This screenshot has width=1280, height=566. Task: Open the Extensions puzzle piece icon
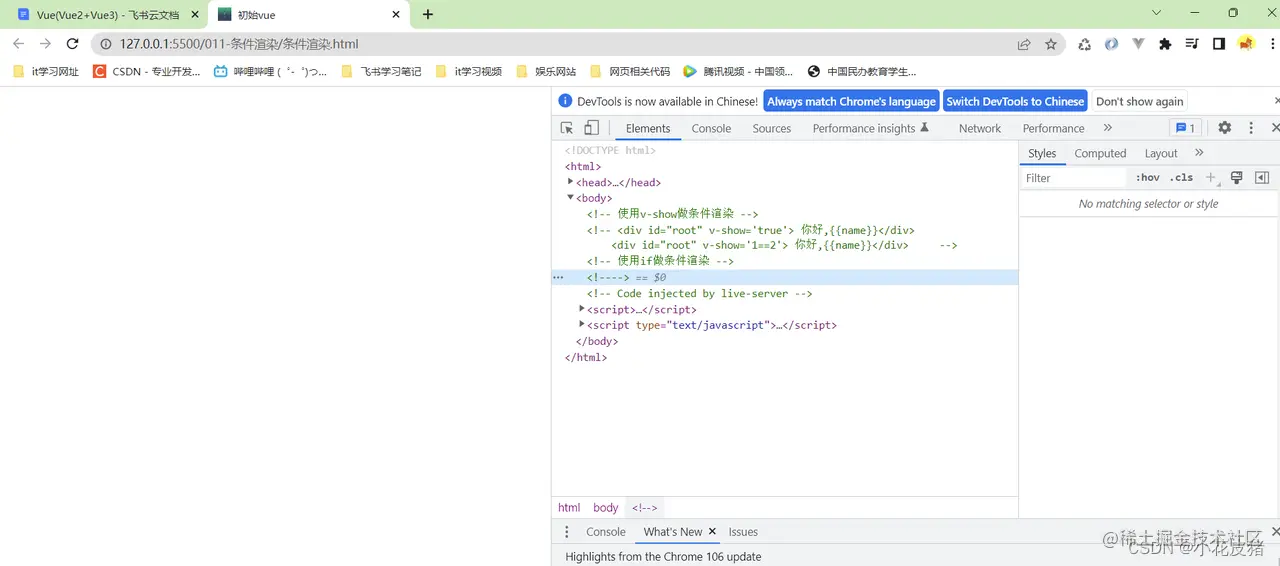click(1165, 44)
